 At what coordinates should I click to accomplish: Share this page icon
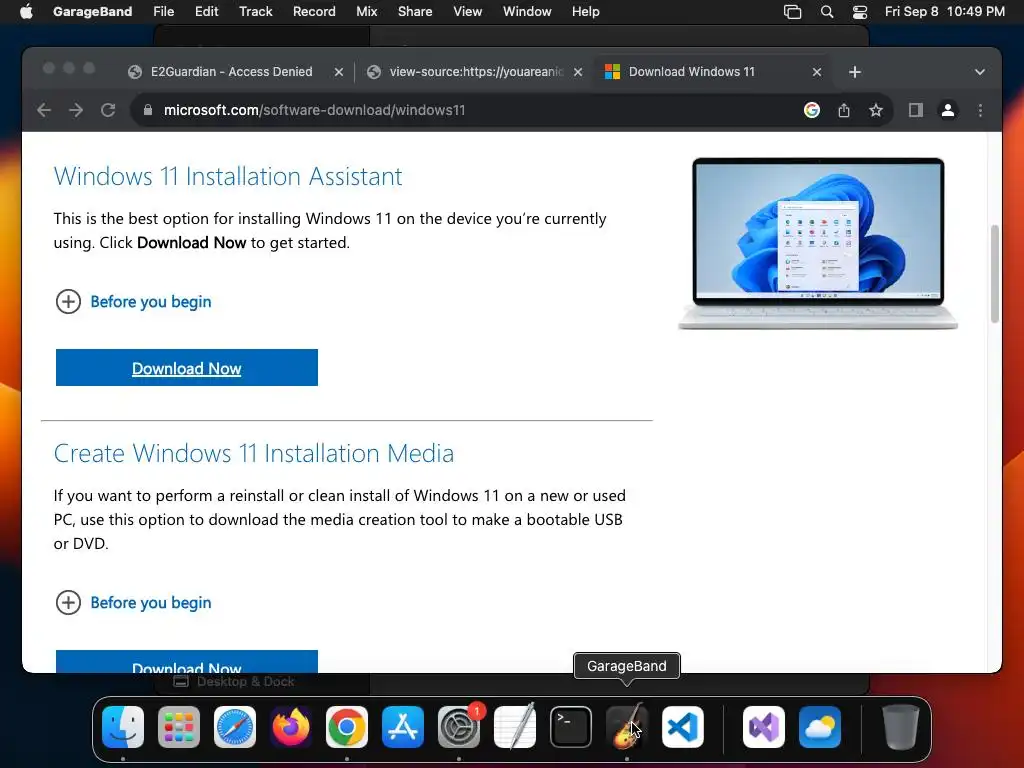point(844,110)
